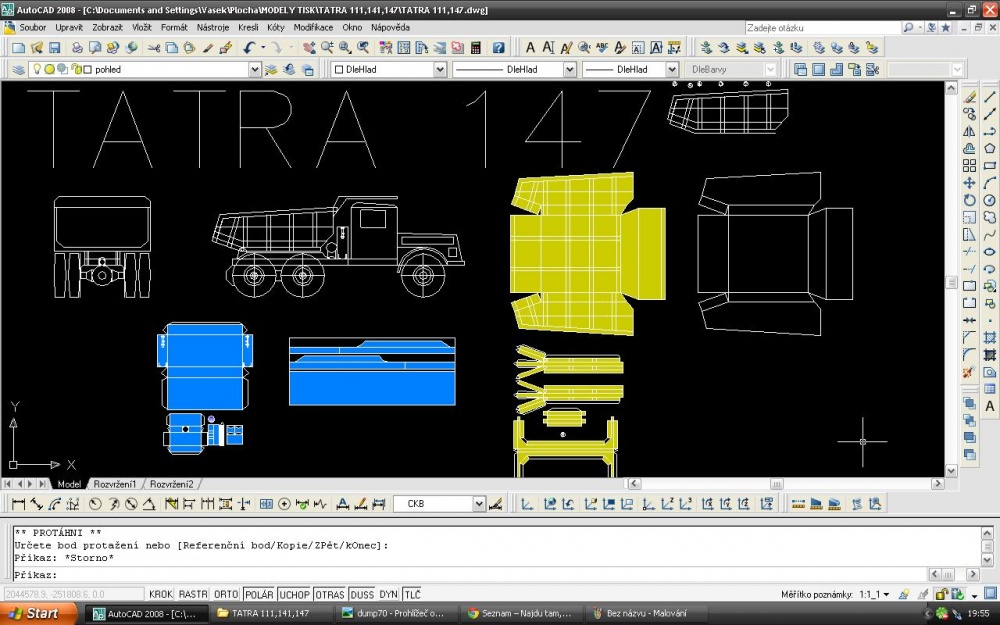
Task: Switch to the Rozvržení1 layout tab
Action: [115, 484]
